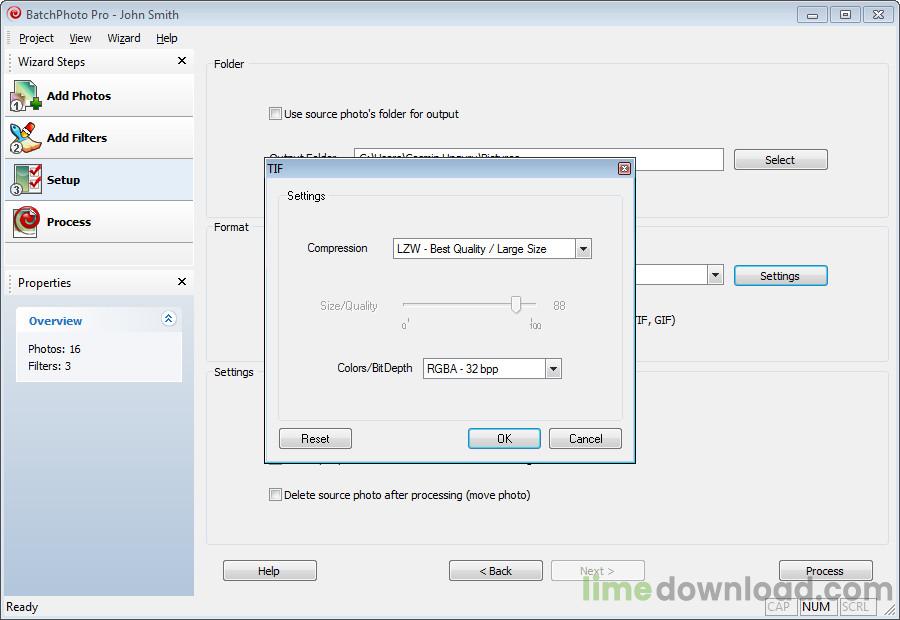Click the LZW - Best Quality compression value
This screenshot has width=900, height=620.
pos(471,249)
